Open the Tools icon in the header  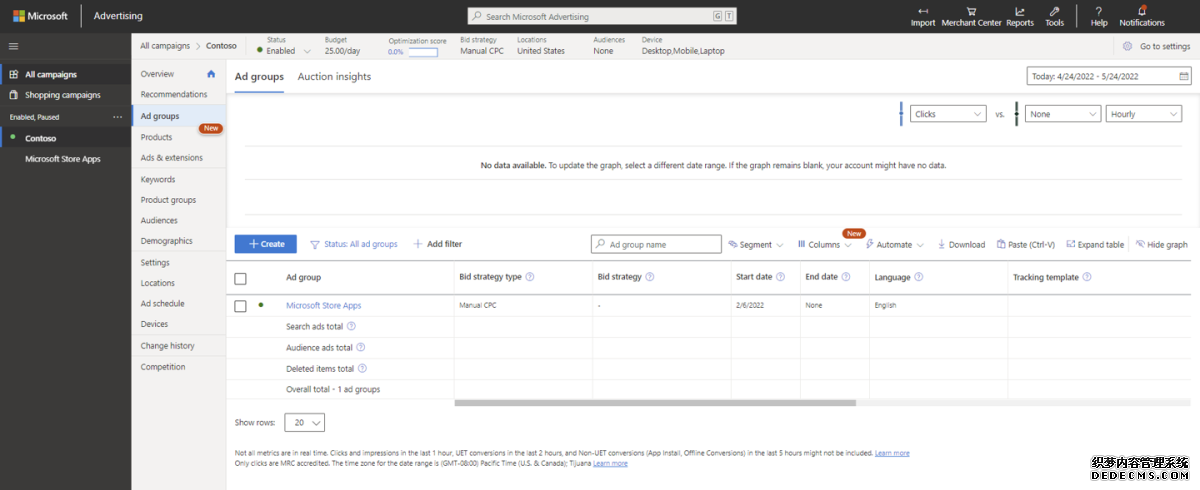pyautogui.click(x=1055, y=11)
